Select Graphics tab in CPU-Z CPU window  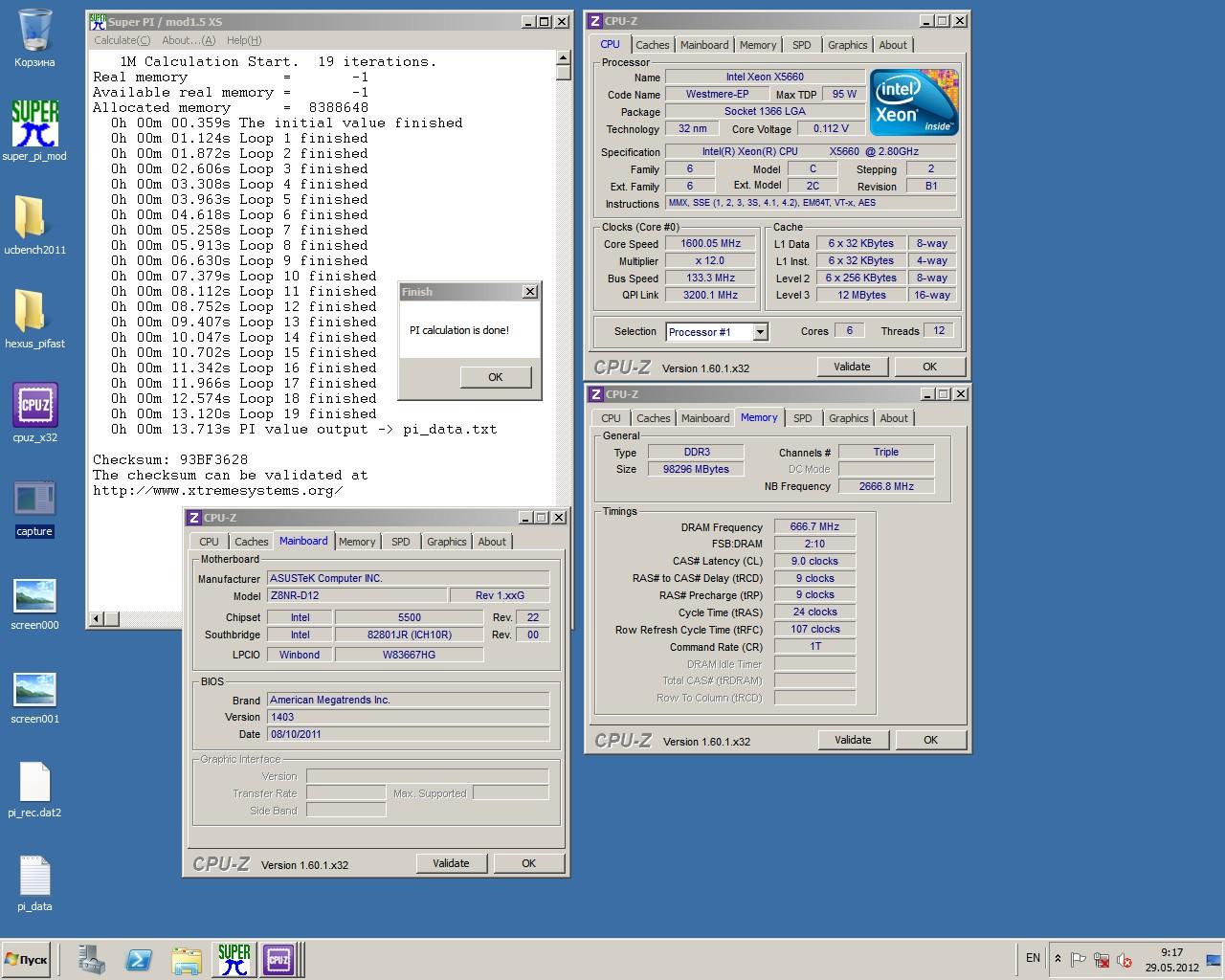[x=848, y=45]
